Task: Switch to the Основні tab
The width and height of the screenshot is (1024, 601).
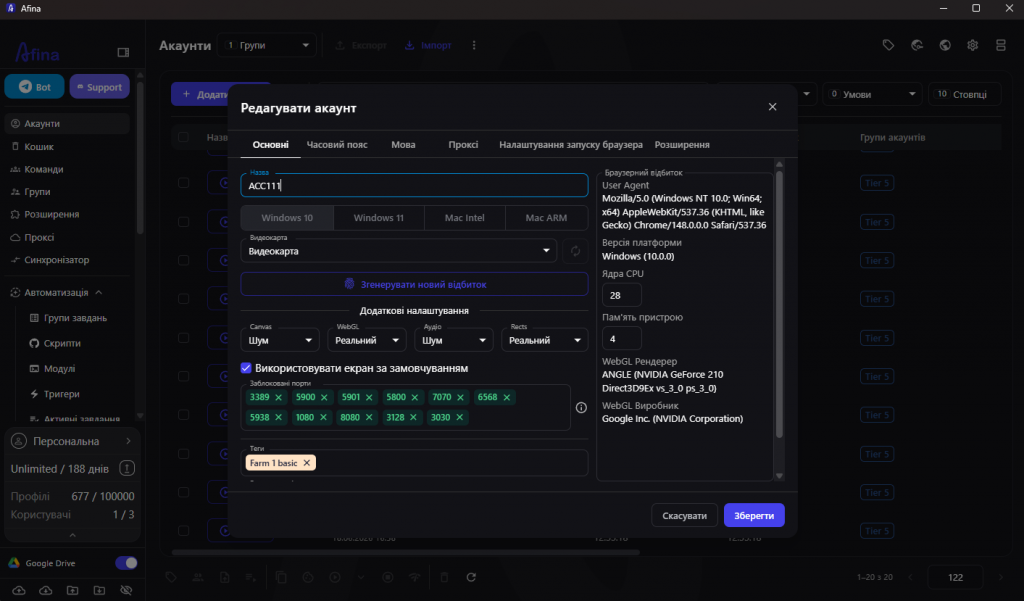Action: [x=270, y=144]
